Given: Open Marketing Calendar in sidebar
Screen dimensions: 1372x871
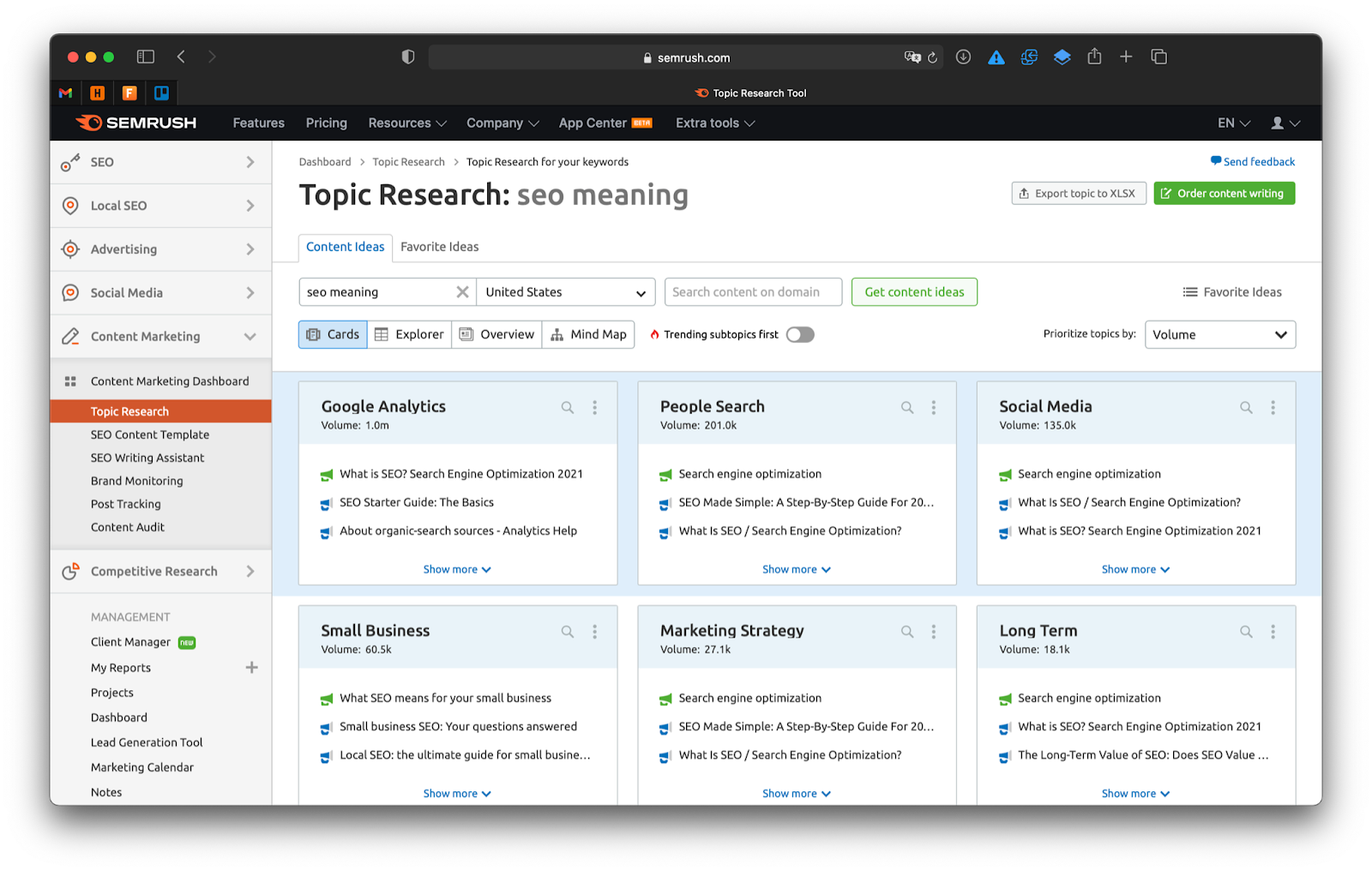Looking at the screenshot, I should [x=142, y=767].
